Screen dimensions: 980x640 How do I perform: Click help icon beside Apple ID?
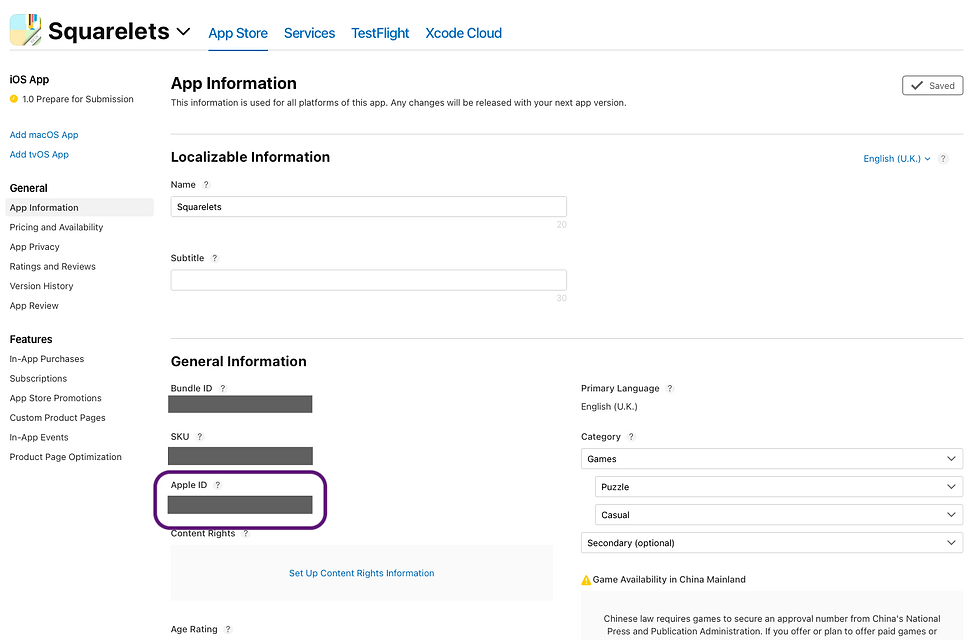(x=218, y=485)
